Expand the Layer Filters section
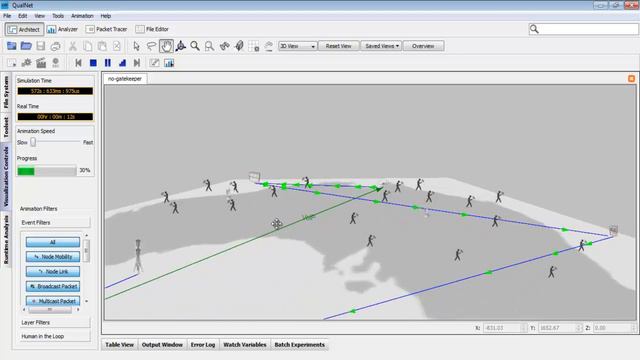This screenshot has width=640, height=360. pos(55,322)
